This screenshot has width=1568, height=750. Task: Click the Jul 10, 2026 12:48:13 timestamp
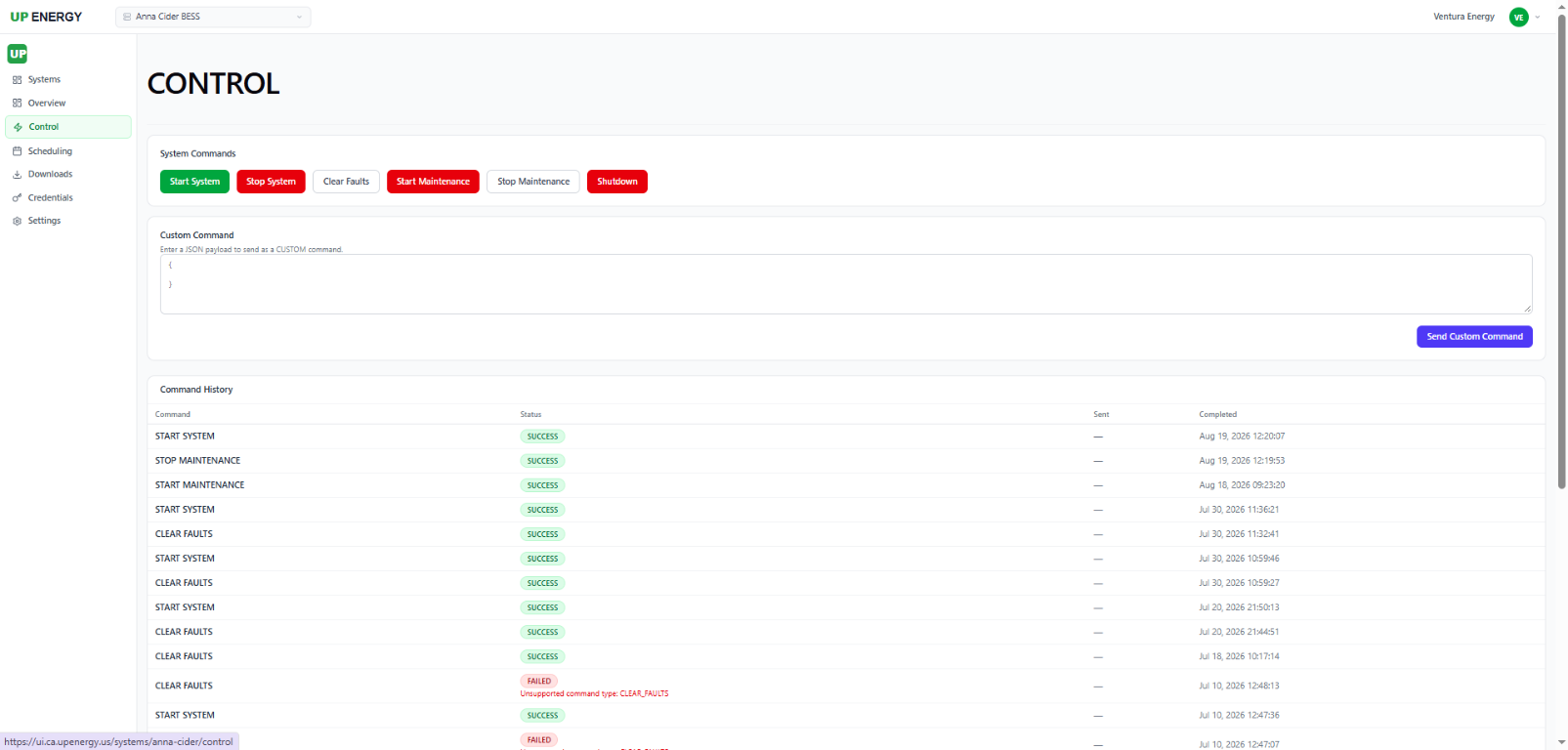(x=1239, y=687)
